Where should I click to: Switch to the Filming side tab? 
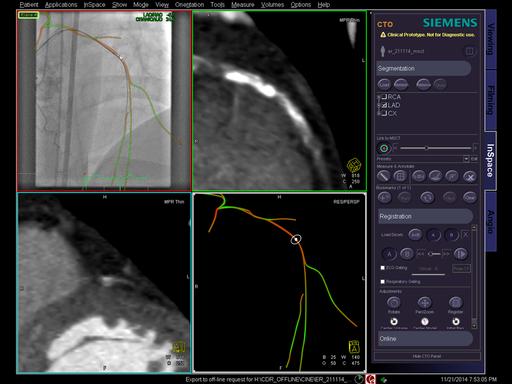pos(490,100)
